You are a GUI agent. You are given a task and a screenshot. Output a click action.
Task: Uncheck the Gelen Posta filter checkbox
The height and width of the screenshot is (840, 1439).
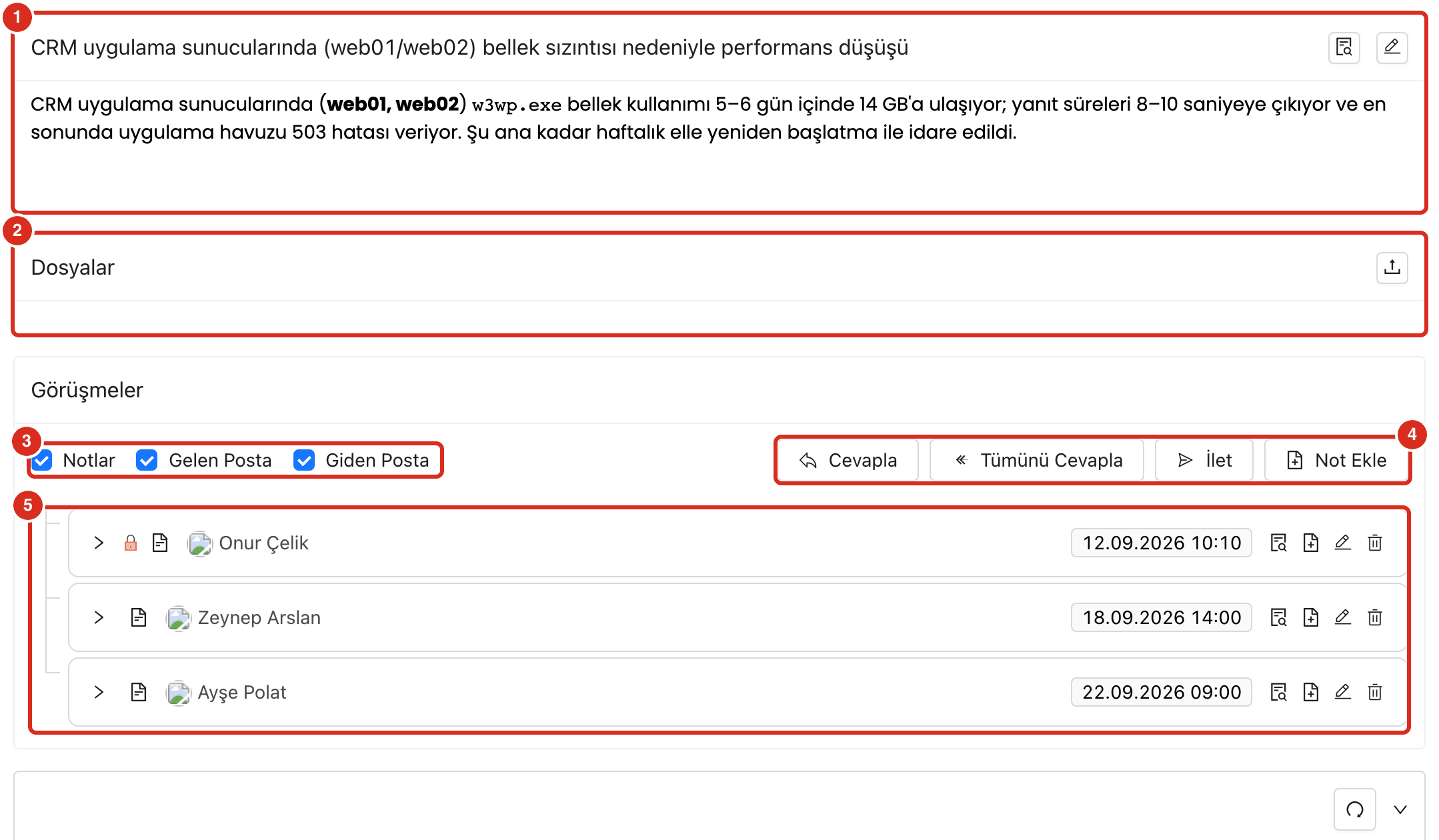click(147, 461)
